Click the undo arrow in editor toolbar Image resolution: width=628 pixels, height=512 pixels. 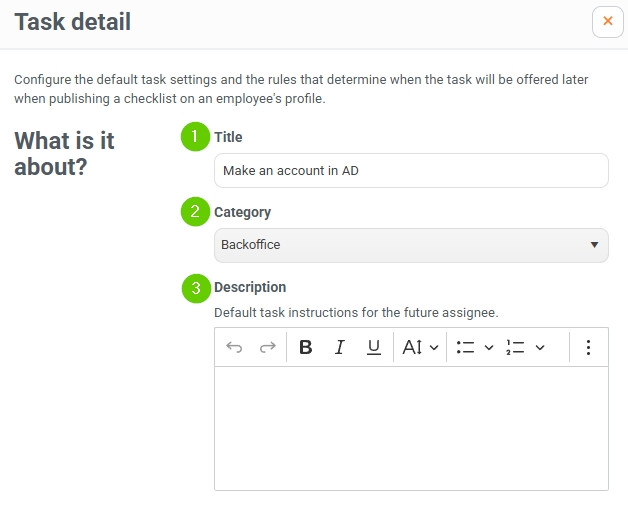tap(234, 347)
